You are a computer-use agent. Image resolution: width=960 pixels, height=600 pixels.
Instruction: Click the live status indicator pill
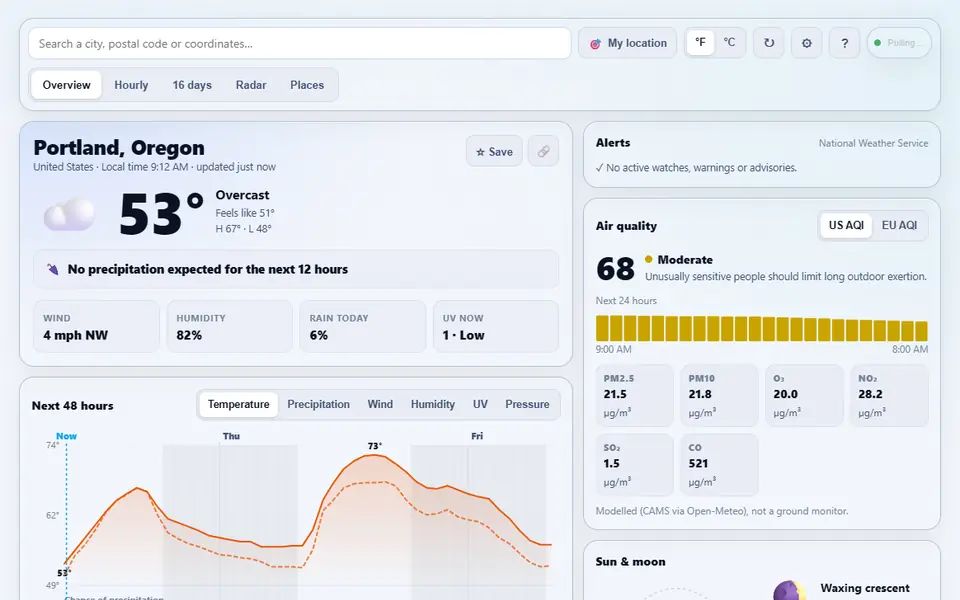(899, 43)
